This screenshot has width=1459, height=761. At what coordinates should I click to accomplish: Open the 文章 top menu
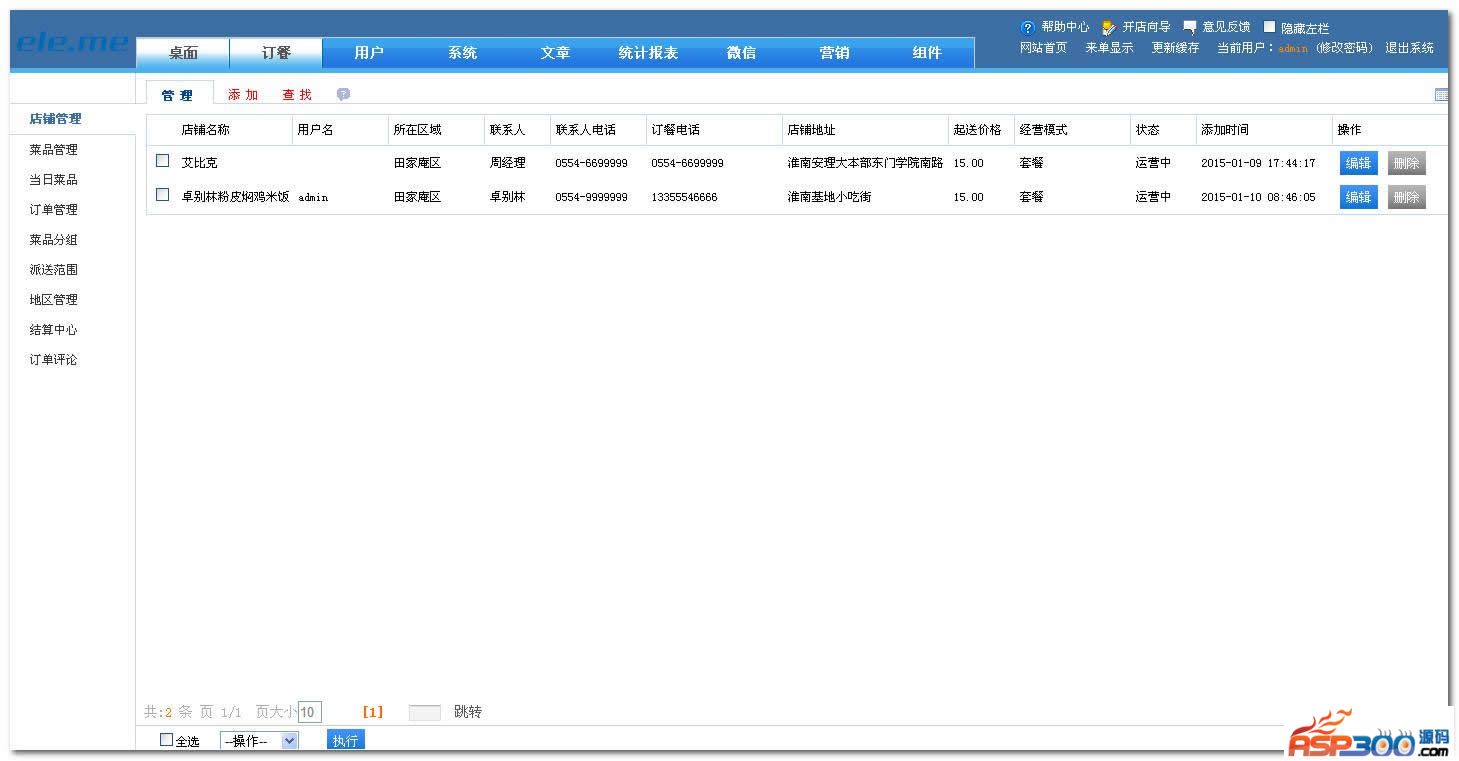(555, 53)
